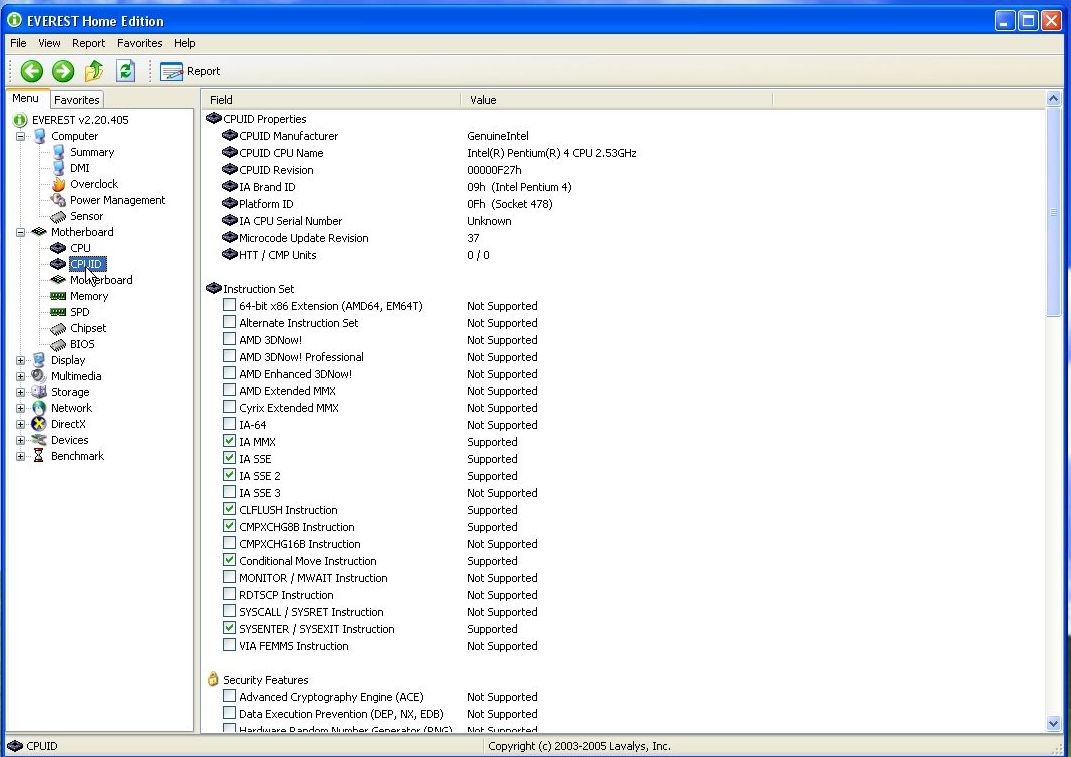
Task: Click the Memory module icon in tree
Action: (x=59, y=296)
